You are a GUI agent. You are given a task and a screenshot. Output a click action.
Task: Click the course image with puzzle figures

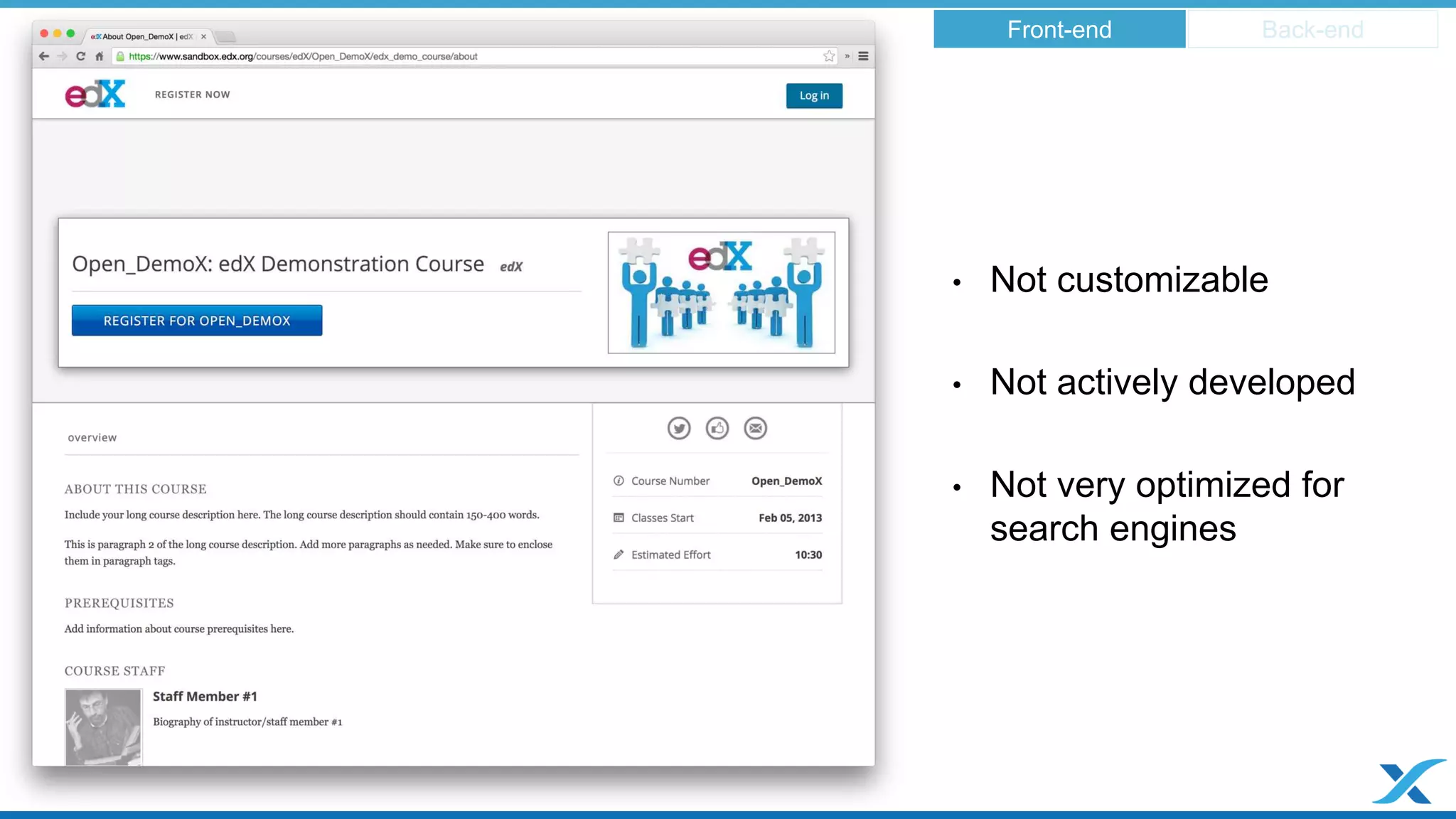point(722,292)
